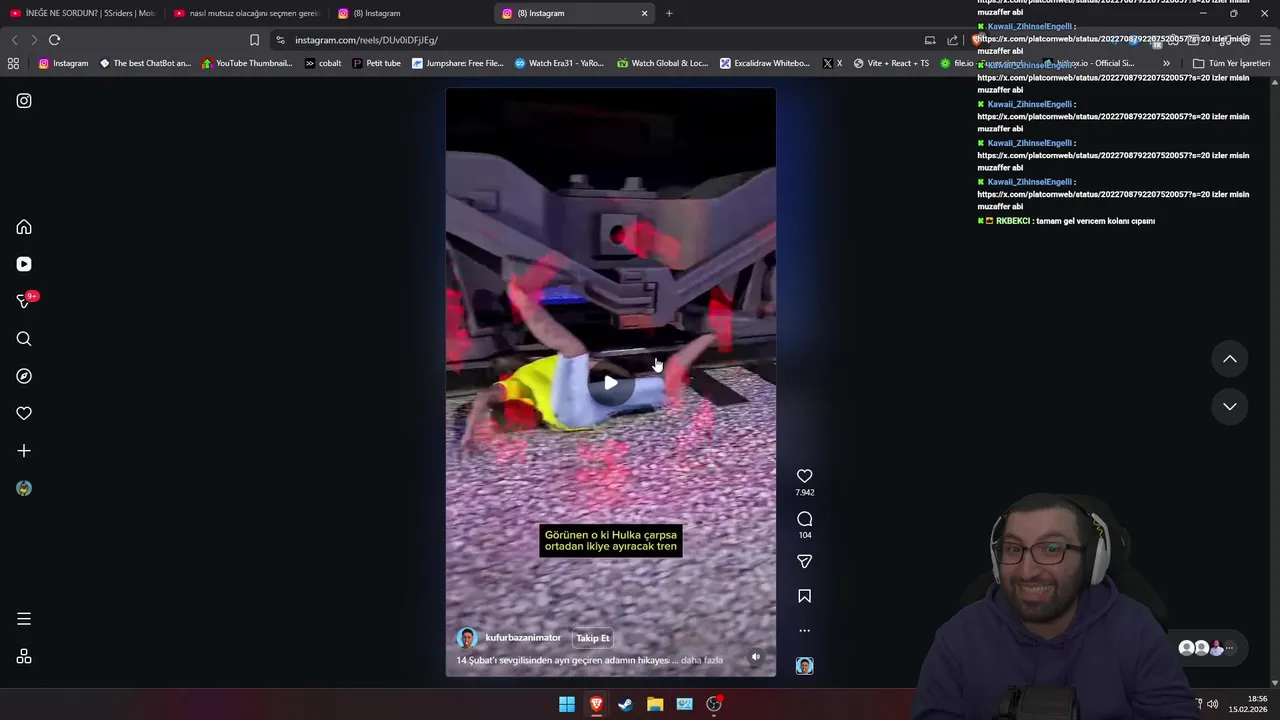This screenshot has height=720, width=1280.
Task: Expand hidden bookmarks with double chevron
Action: pyautogui.click(x=1166, y=63)
